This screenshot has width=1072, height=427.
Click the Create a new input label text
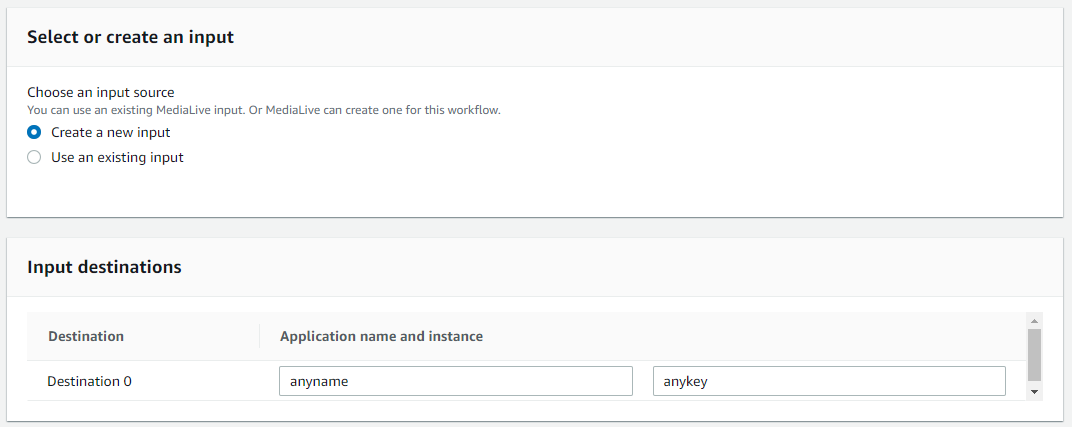click(111, 132)
